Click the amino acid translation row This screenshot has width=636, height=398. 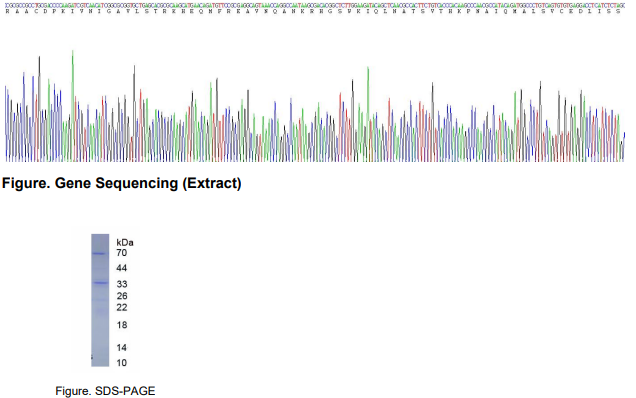pos(313,11)
